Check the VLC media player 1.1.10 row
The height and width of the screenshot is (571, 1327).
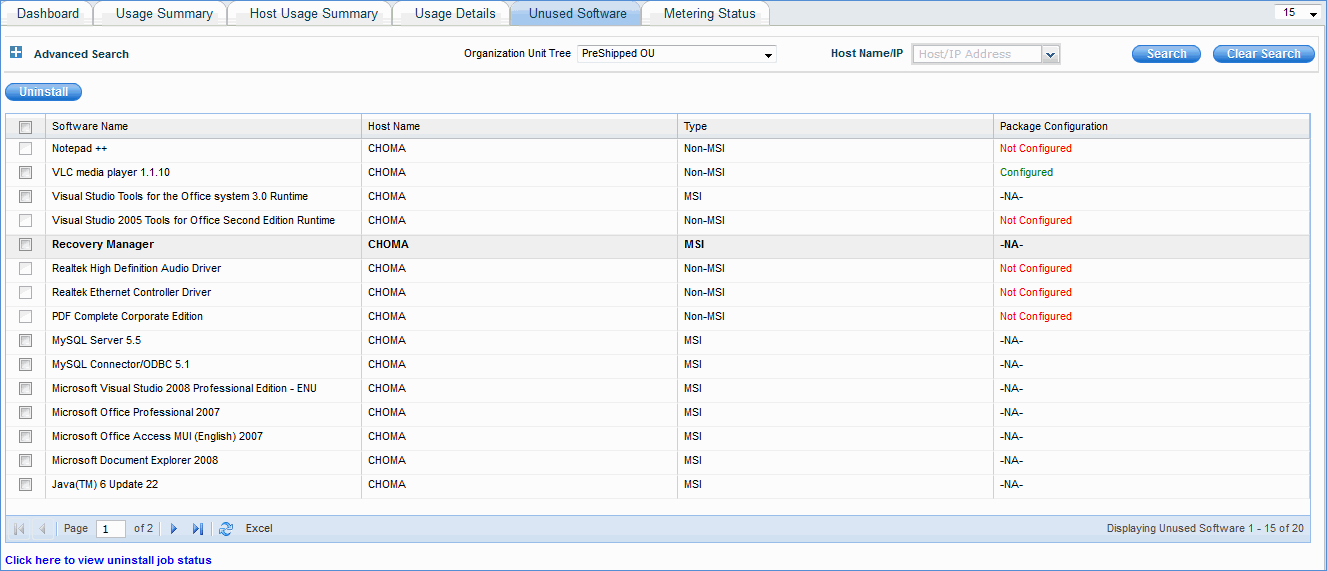click(26, 172)
